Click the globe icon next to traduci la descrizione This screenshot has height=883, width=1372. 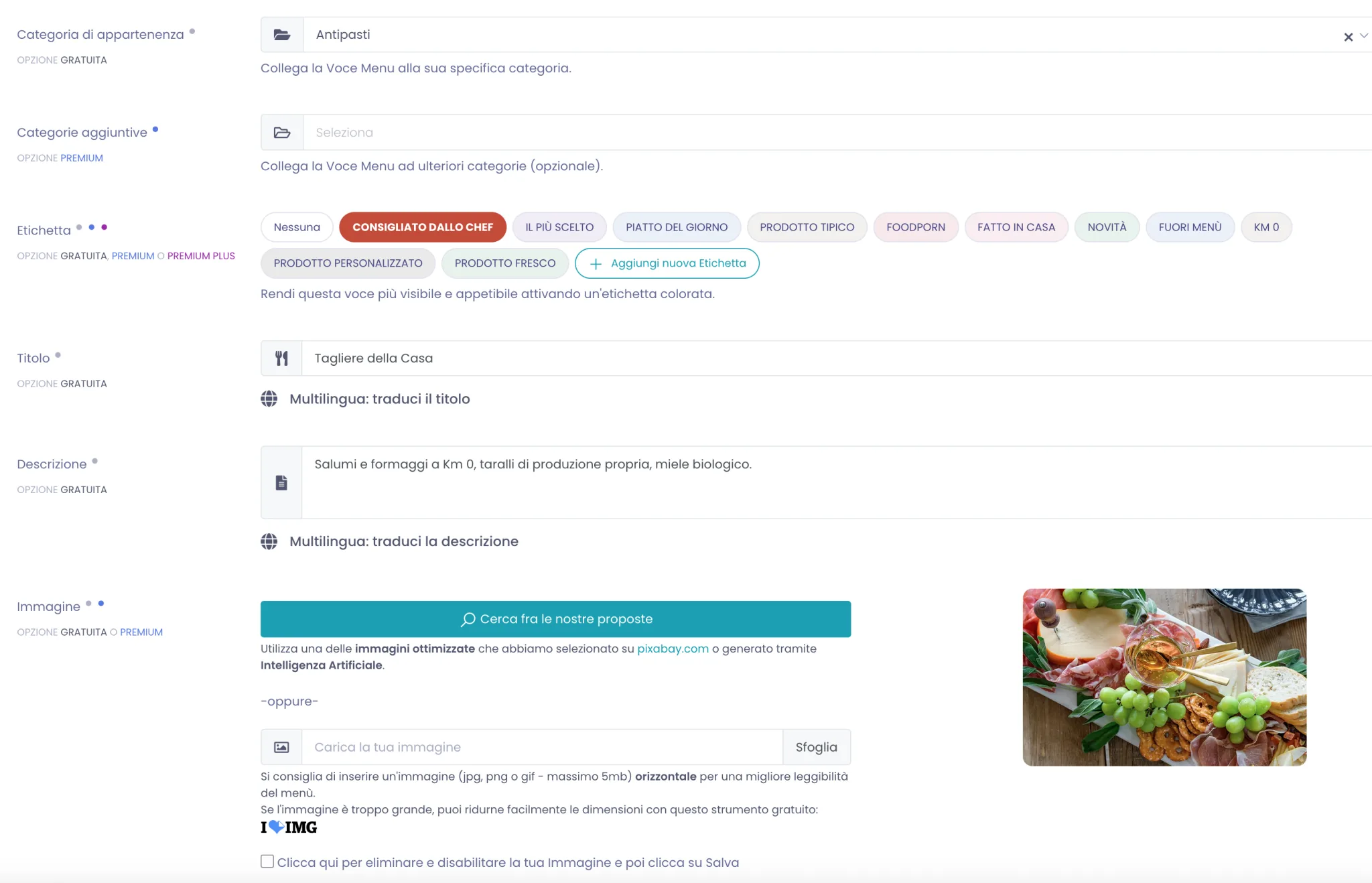pos(269,541)
